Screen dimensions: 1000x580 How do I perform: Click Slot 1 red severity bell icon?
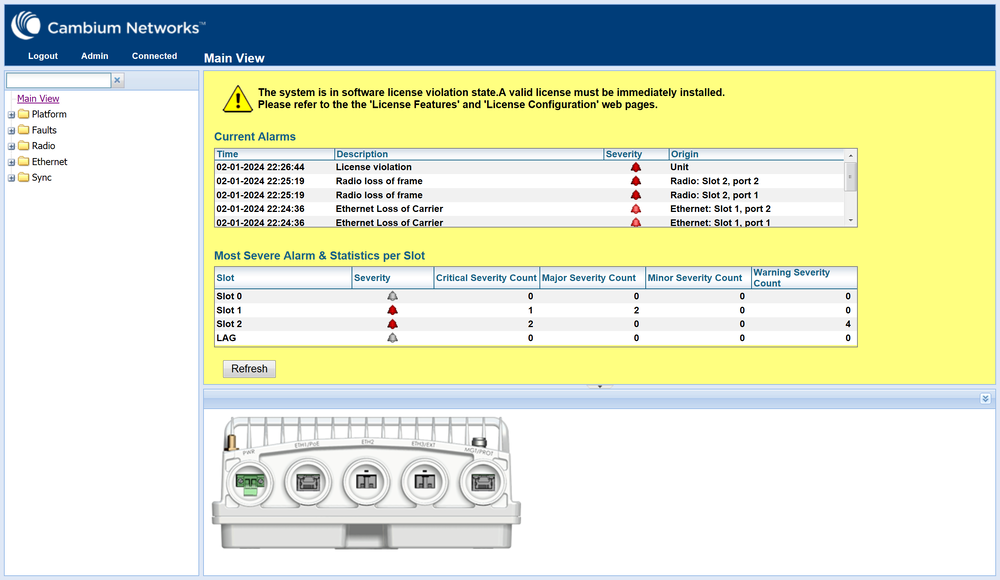tap(392, 311)
